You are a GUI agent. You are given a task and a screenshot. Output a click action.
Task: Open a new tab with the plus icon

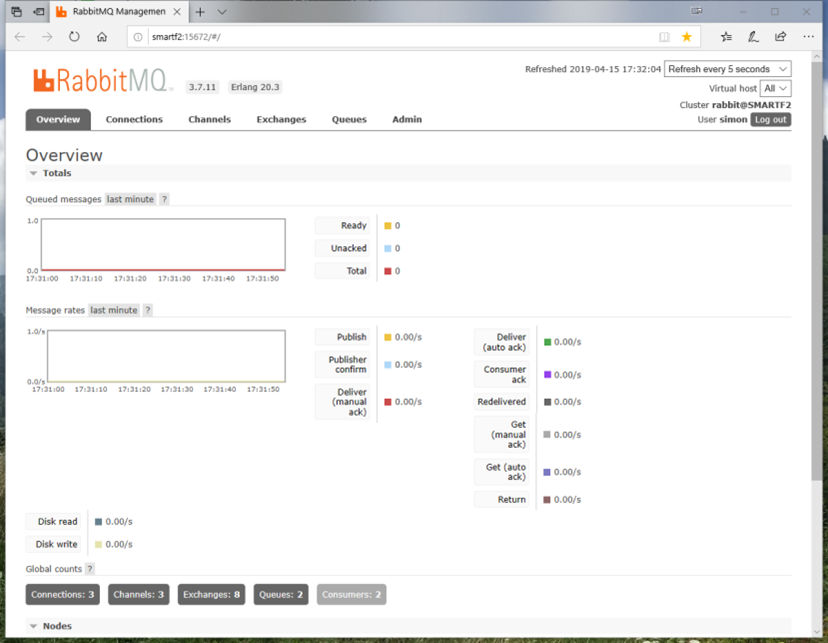[x=200, y=12]
